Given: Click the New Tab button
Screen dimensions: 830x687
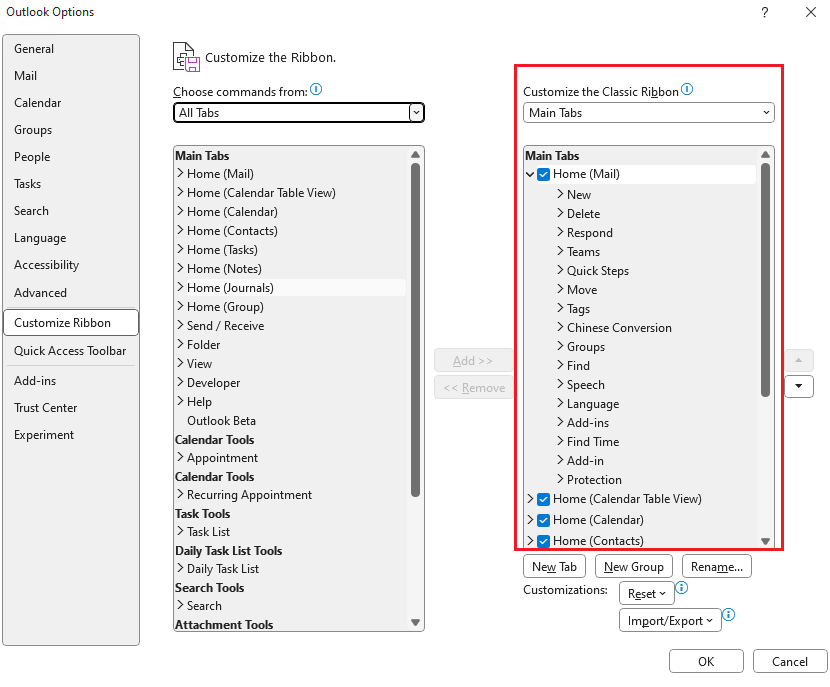Looking at the screenshot, I should click(554, 567).
